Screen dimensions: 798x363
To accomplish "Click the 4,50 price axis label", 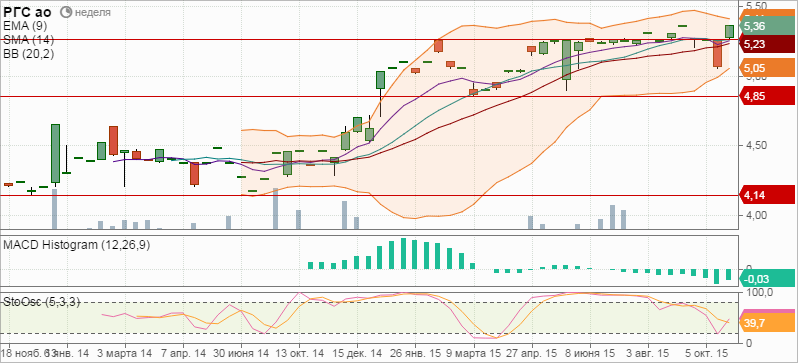I will pos(755,146).
